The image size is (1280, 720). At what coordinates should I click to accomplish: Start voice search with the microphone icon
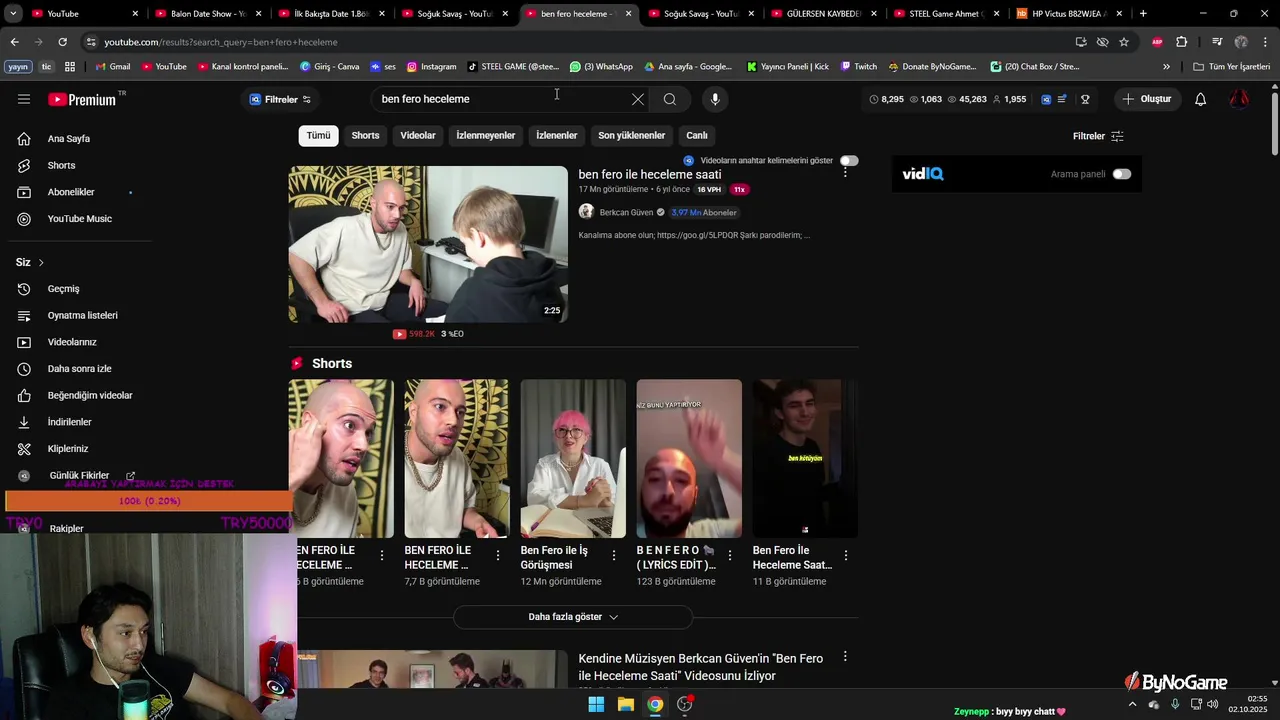(x=714, y=99)
